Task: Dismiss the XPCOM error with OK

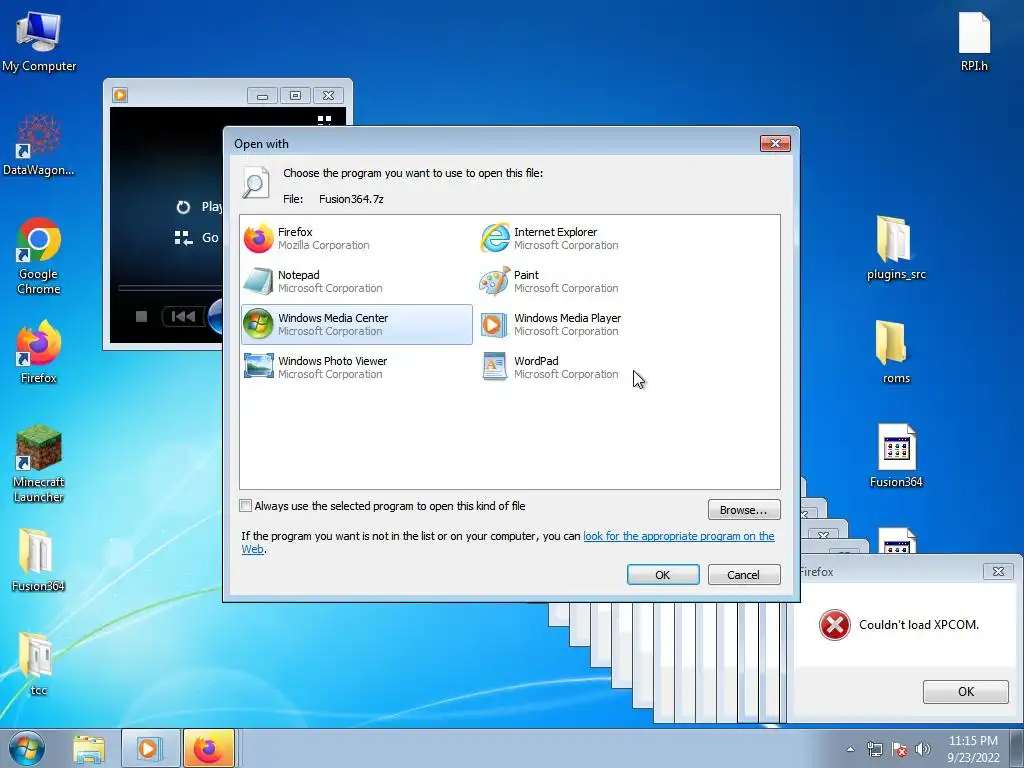Action: pyautogui.click(x=965, y=692)
